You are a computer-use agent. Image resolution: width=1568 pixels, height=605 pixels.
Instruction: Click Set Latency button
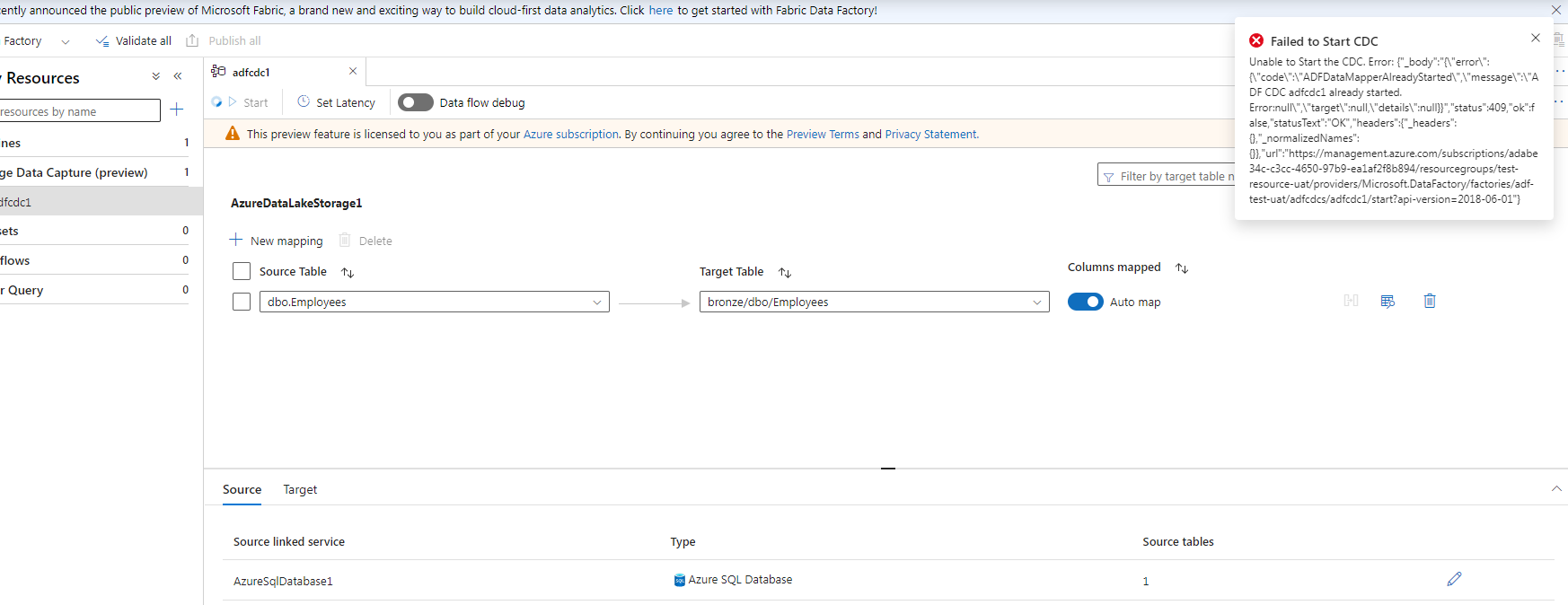337,102
